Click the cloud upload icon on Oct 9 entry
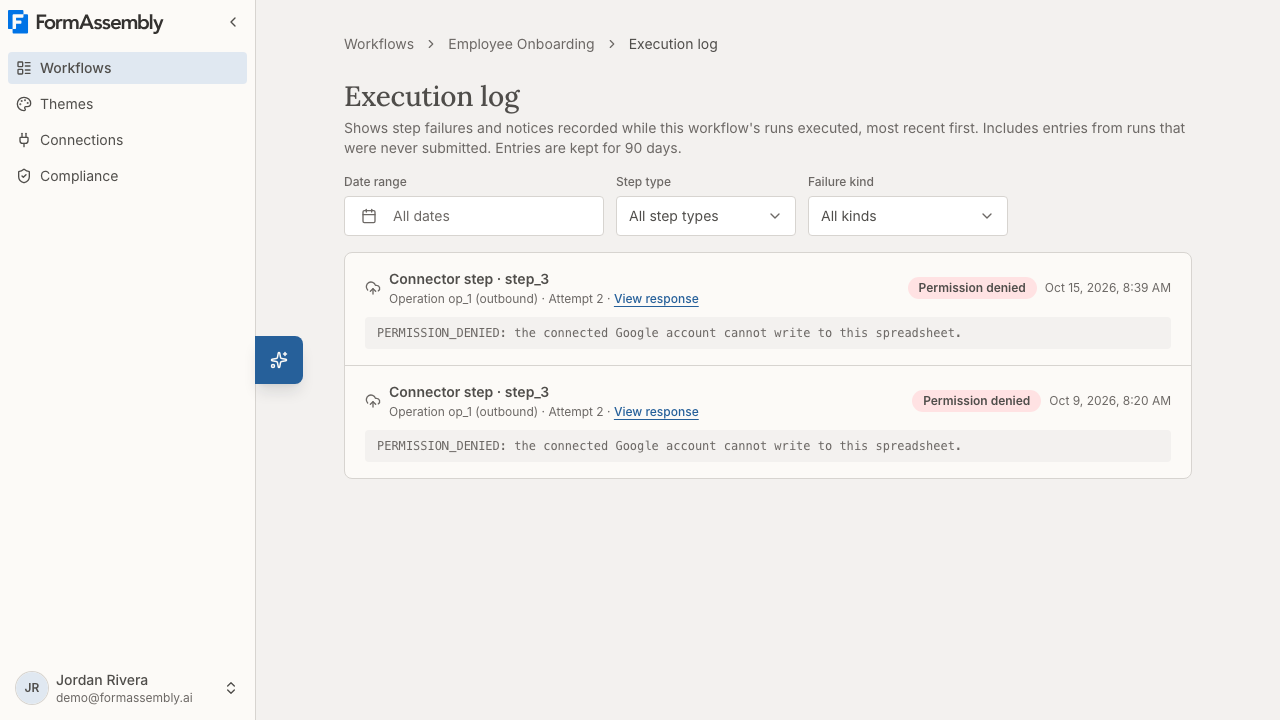The width and height of the screenshot is (1280, 720). (373, 401)
